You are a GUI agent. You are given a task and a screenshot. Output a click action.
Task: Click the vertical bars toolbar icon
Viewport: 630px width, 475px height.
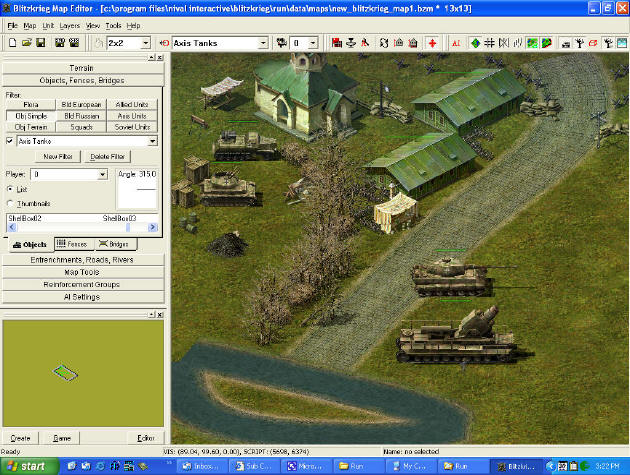coord(518,43)
